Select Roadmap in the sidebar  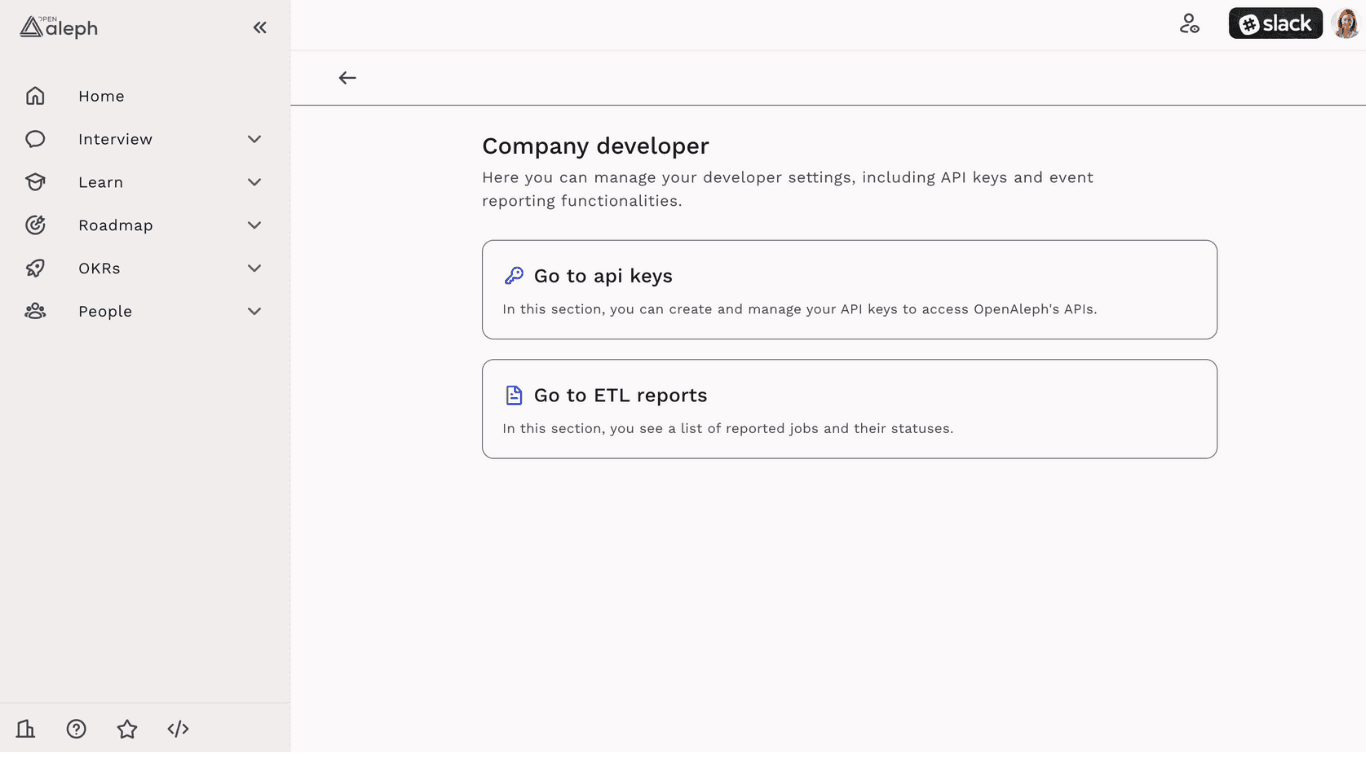(116, 225)
